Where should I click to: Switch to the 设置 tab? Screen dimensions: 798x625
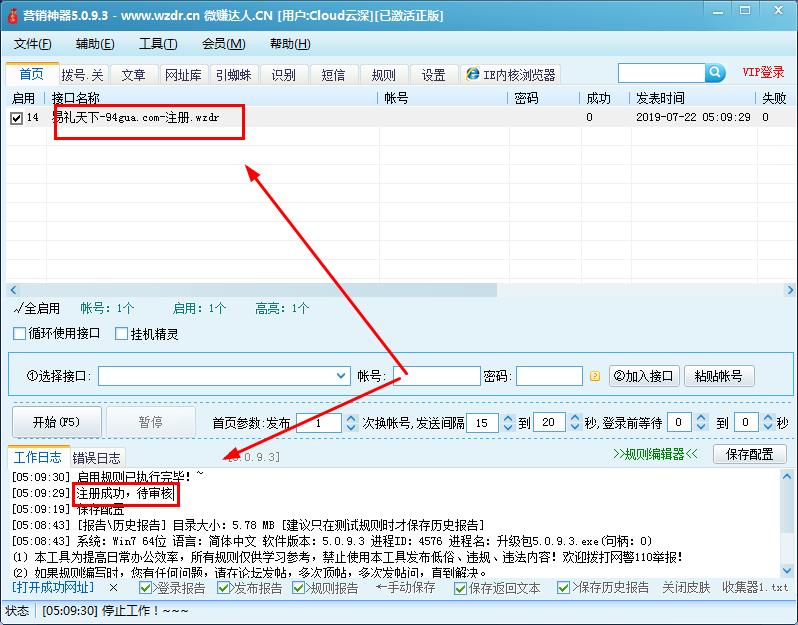pyautogui.click(x=434, y=75)
